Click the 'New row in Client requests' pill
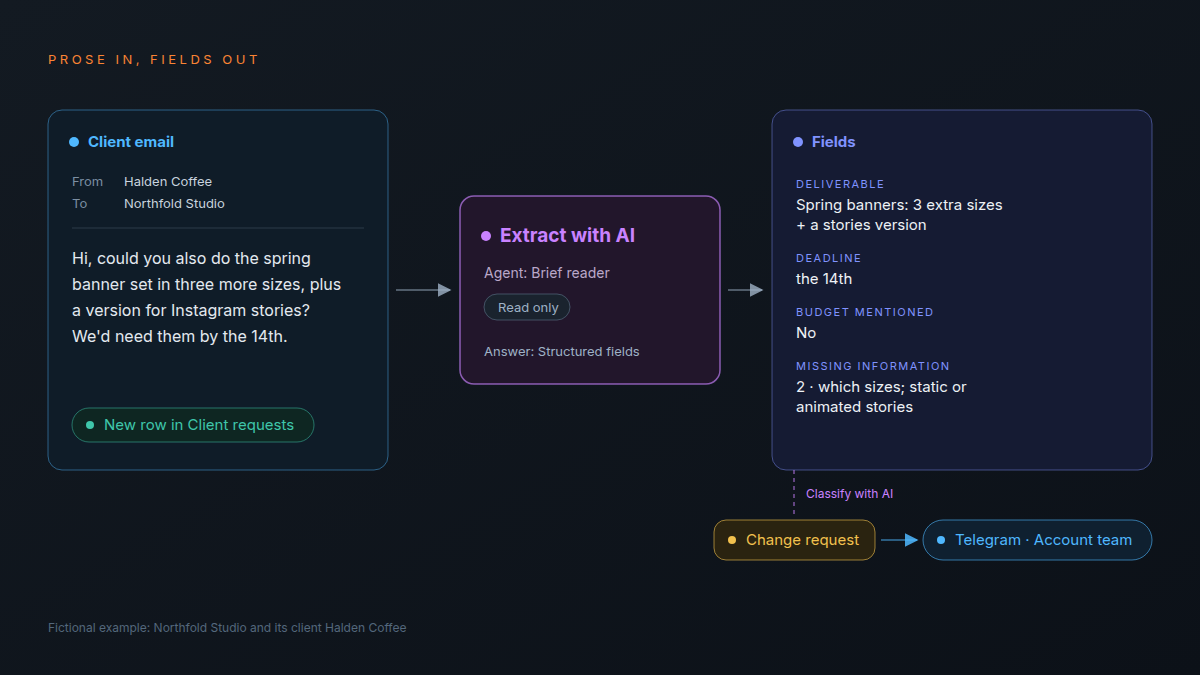This screenshot has width=1200, height=675. [193, 425]
